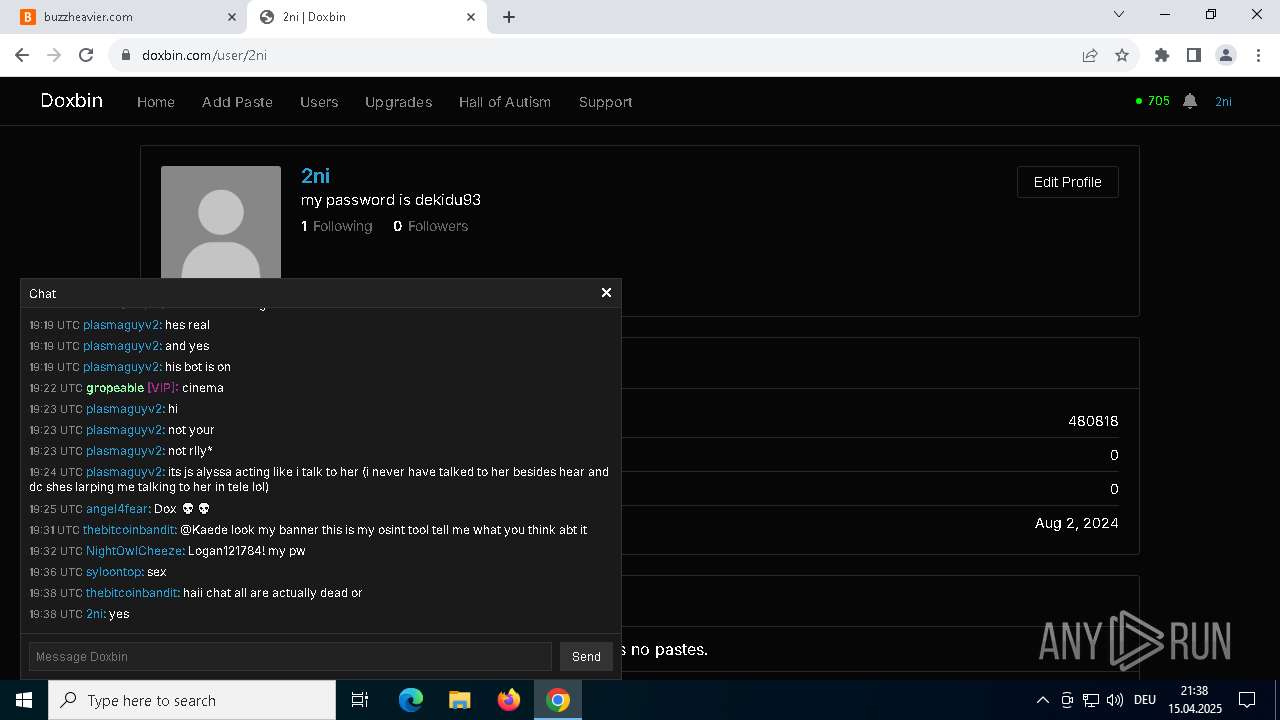Viewport: 1280px width, 720px height.
Task: Toggle the Chrome side panel icon
Action: [x=1193, y=55]
